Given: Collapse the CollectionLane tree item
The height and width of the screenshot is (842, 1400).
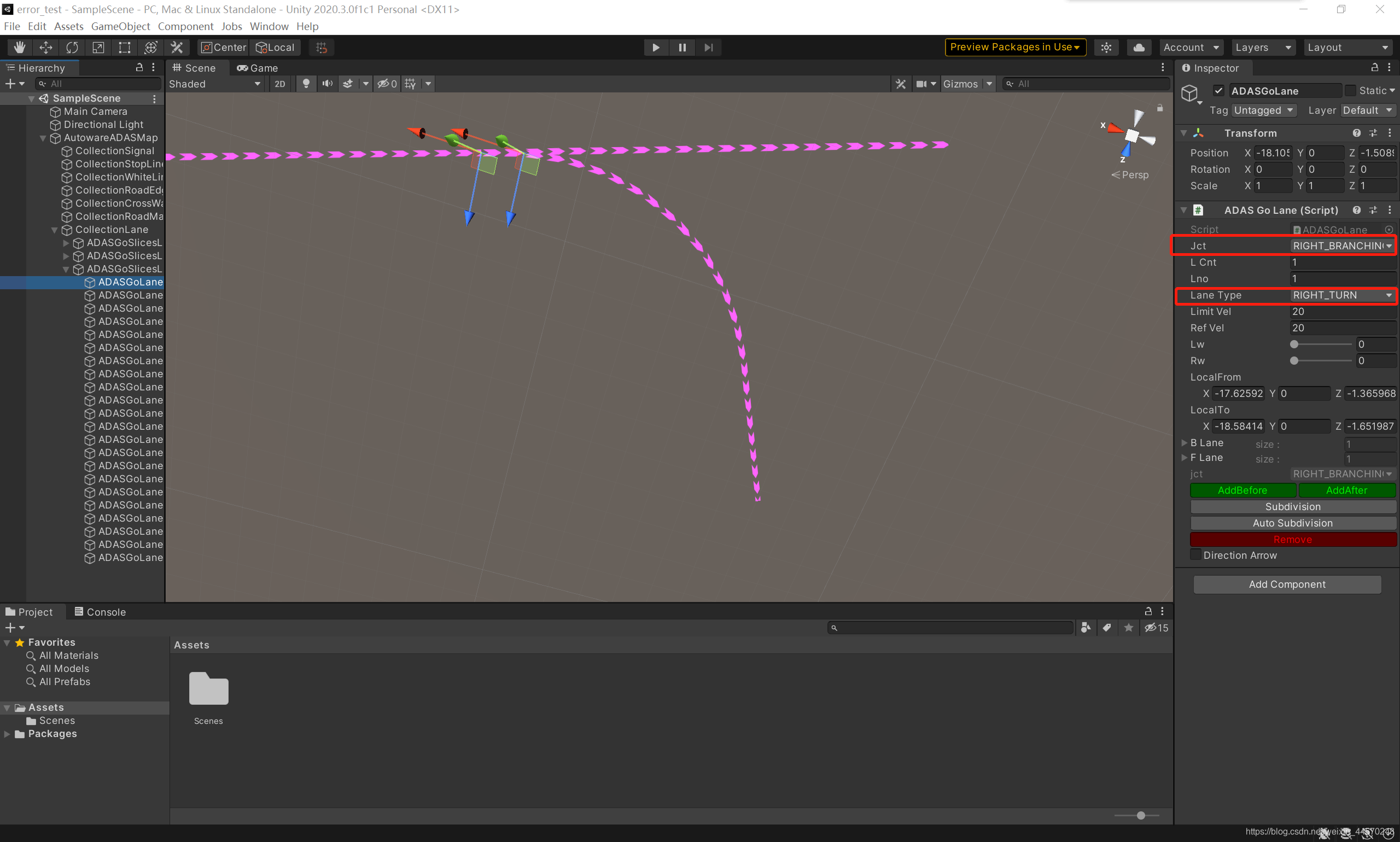Looking at the screenshot, I should (x=55, y=230).
